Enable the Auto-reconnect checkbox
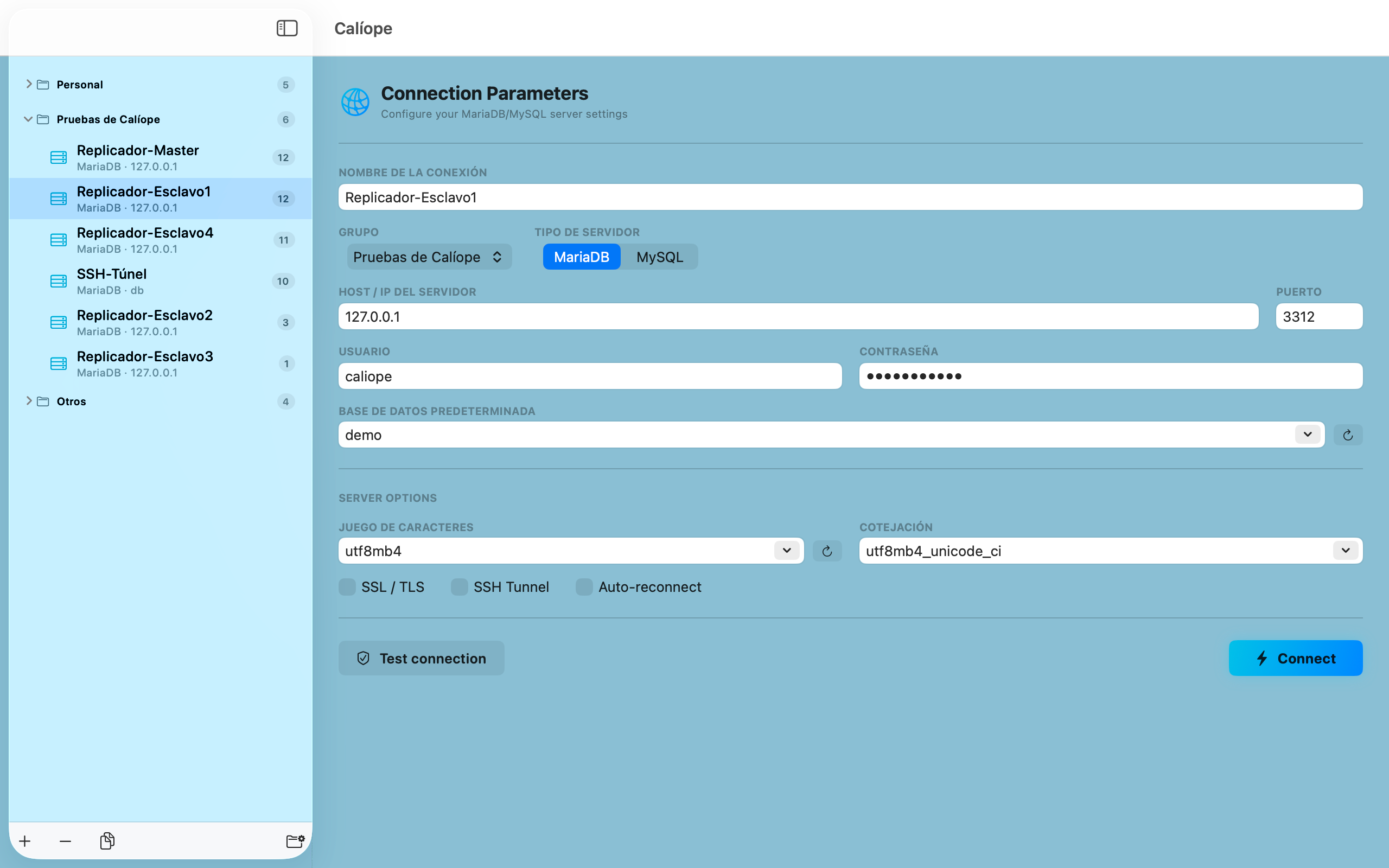This screenshot has width=1389, height=868. (x=584, y=586)
